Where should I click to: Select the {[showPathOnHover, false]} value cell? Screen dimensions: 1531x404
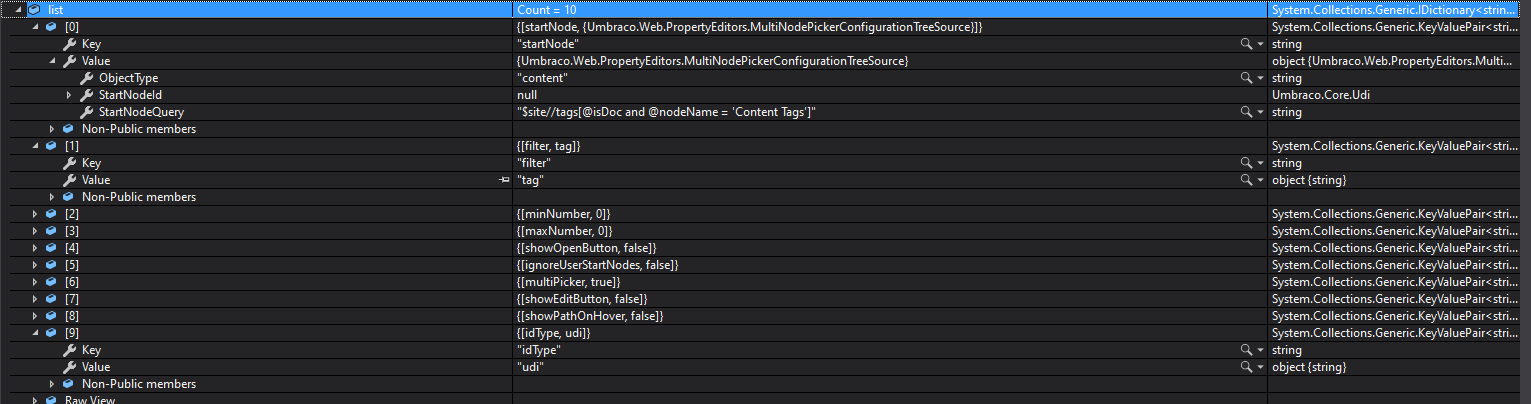(x=889, y=316)
